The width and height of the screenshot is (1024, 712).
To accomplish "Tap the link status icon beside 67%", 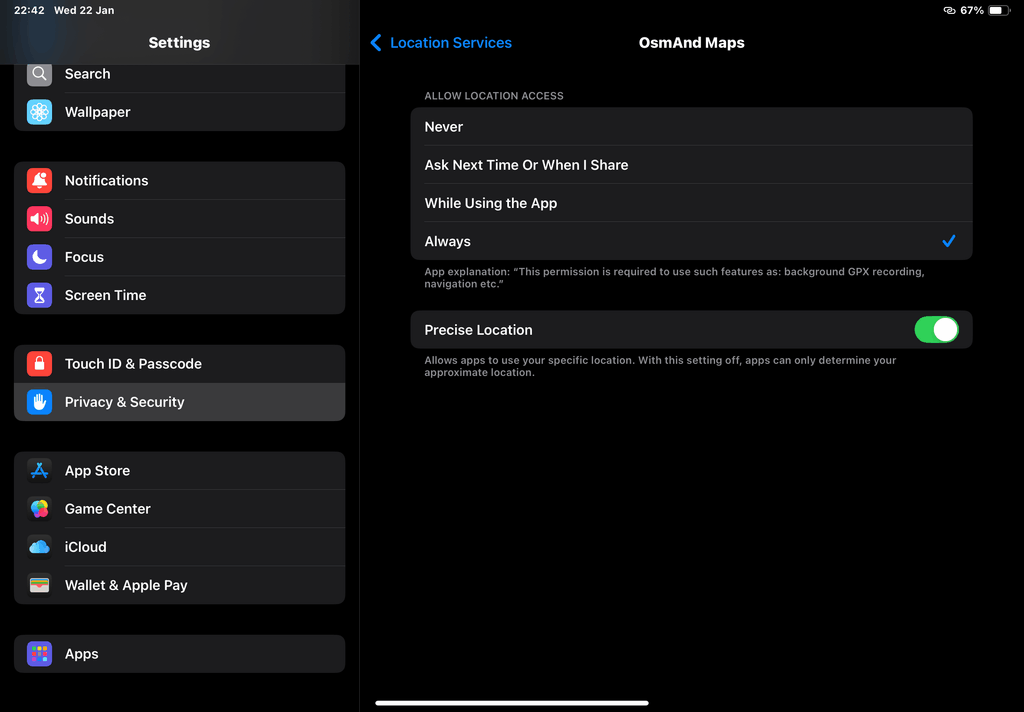I will (x=950, y=10).
